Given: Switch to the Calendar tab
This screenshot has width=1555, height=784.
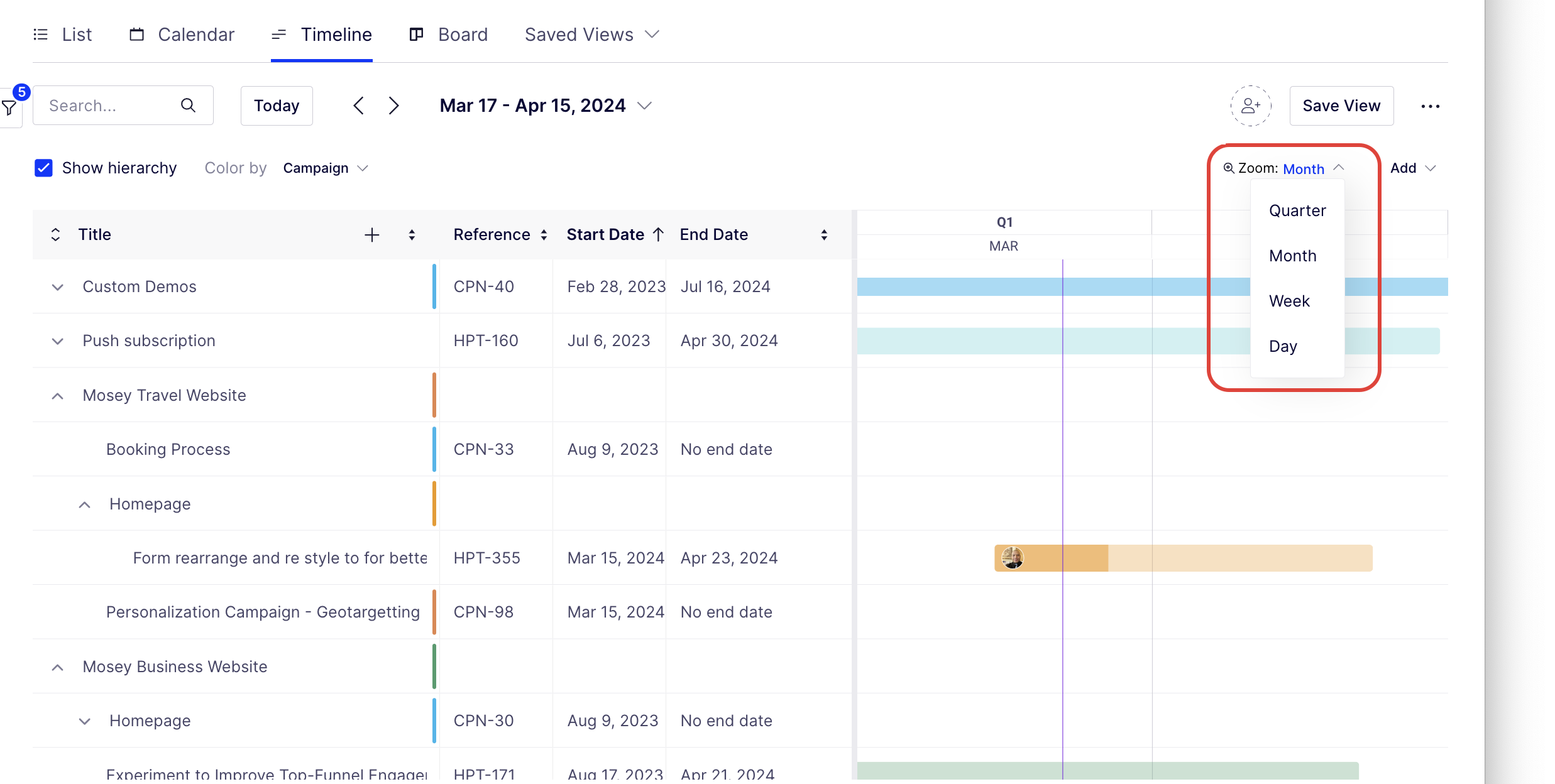Looking at the screenshot, I should click(x=182, y=35).
